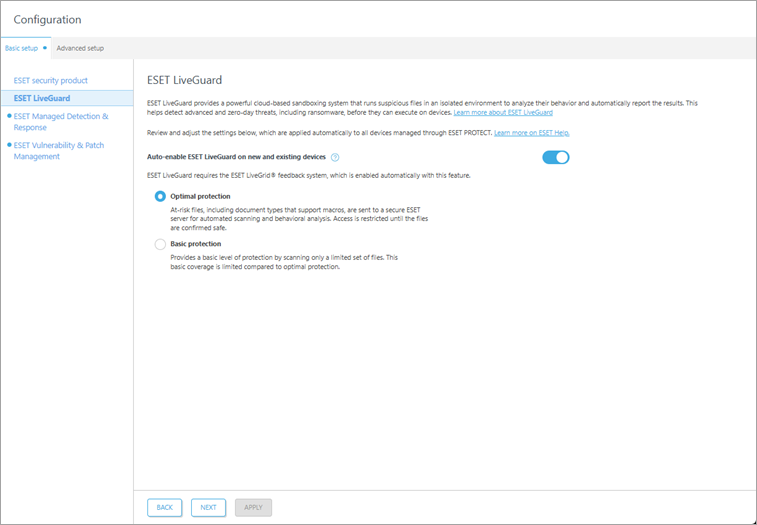
Task: Click Basic protection description paragraph
Action: (284, 262)
